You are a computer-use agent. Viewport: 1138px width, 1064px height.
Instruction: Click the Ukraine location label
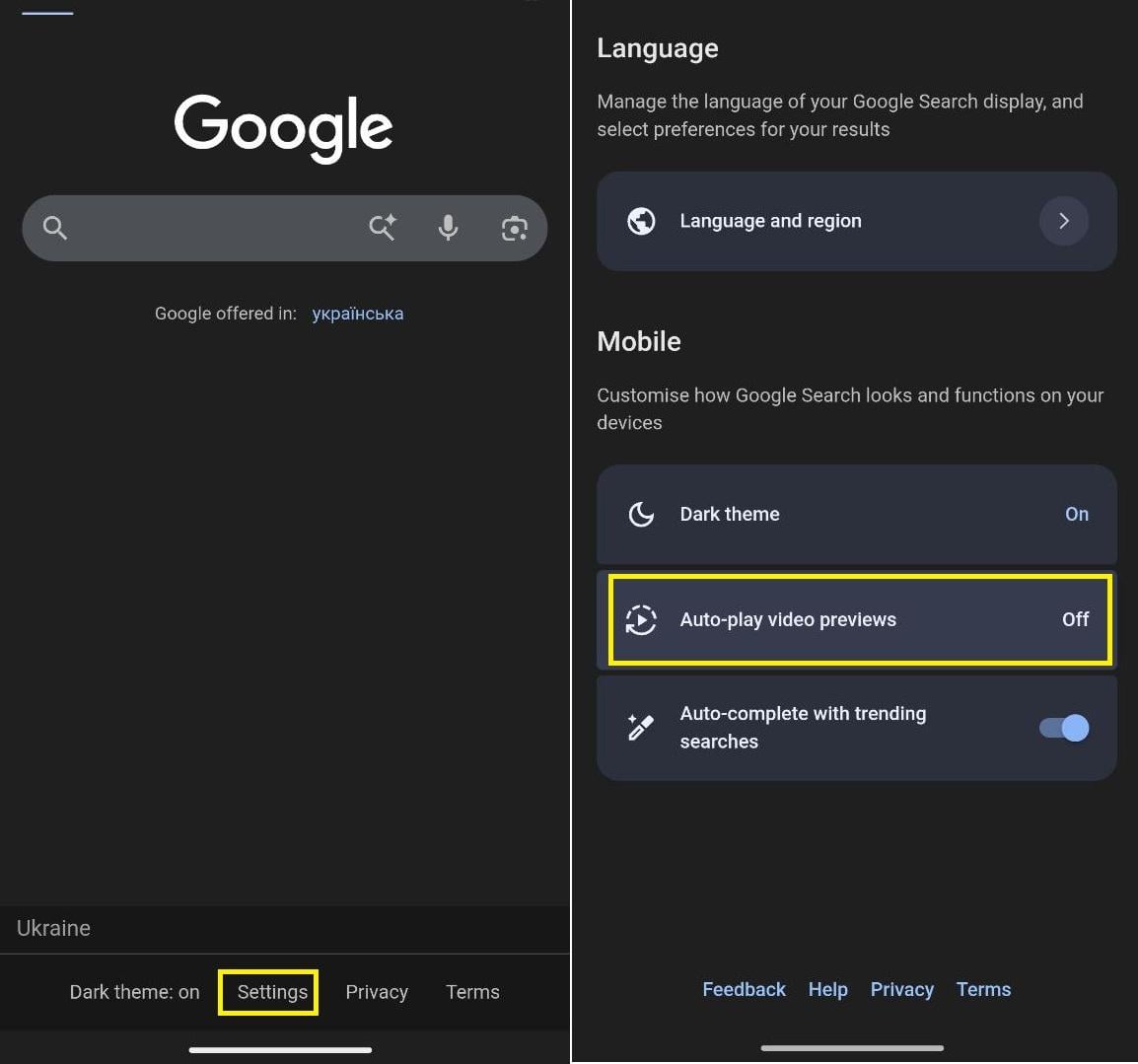point(53,928)
